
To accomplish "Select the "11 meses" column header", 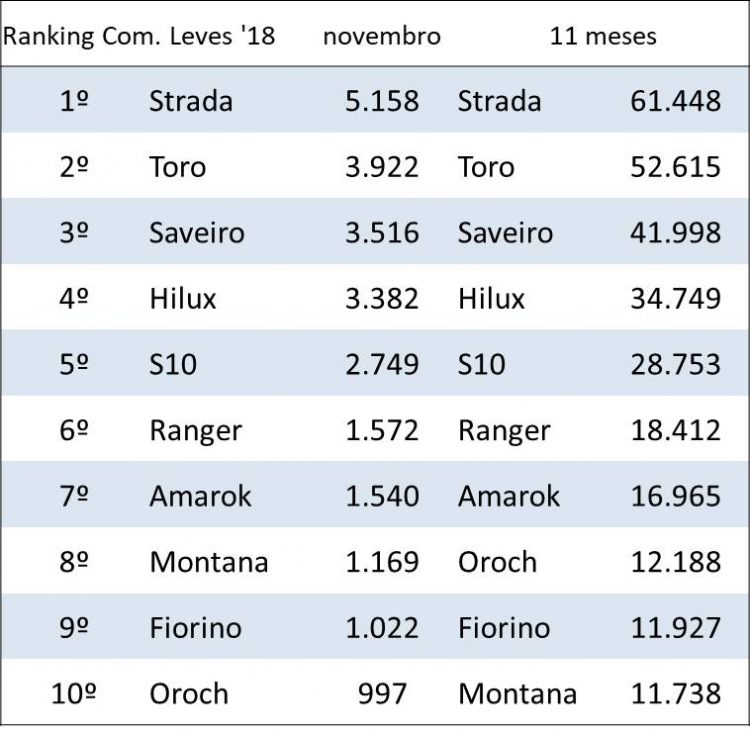I will (603, 37).
